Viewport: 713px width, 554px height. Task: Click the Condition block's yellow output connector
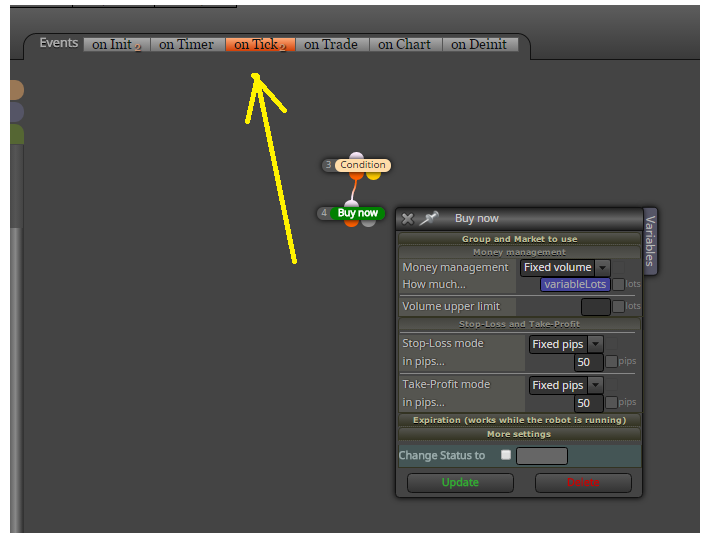(x=373, y=175)
